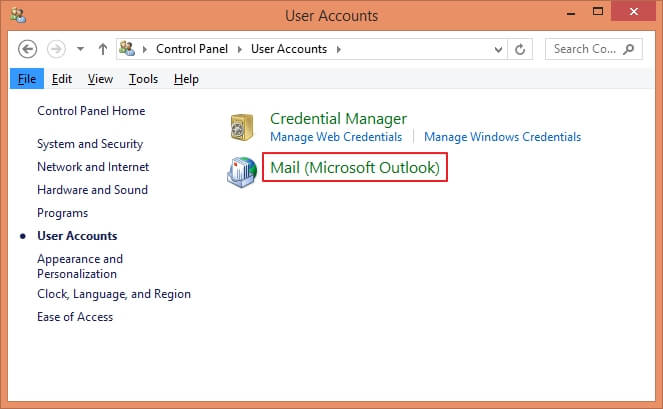Open the File menu

[27, 79]
